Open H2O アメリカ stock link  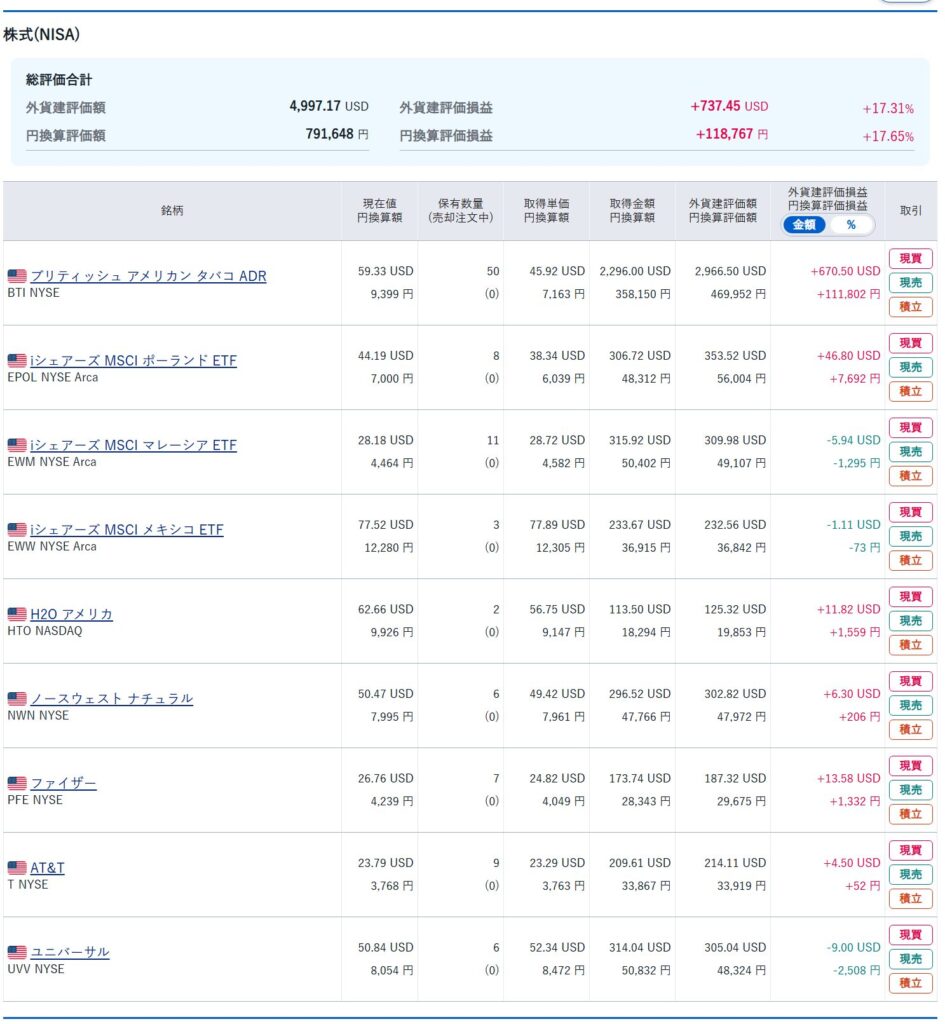71,614
